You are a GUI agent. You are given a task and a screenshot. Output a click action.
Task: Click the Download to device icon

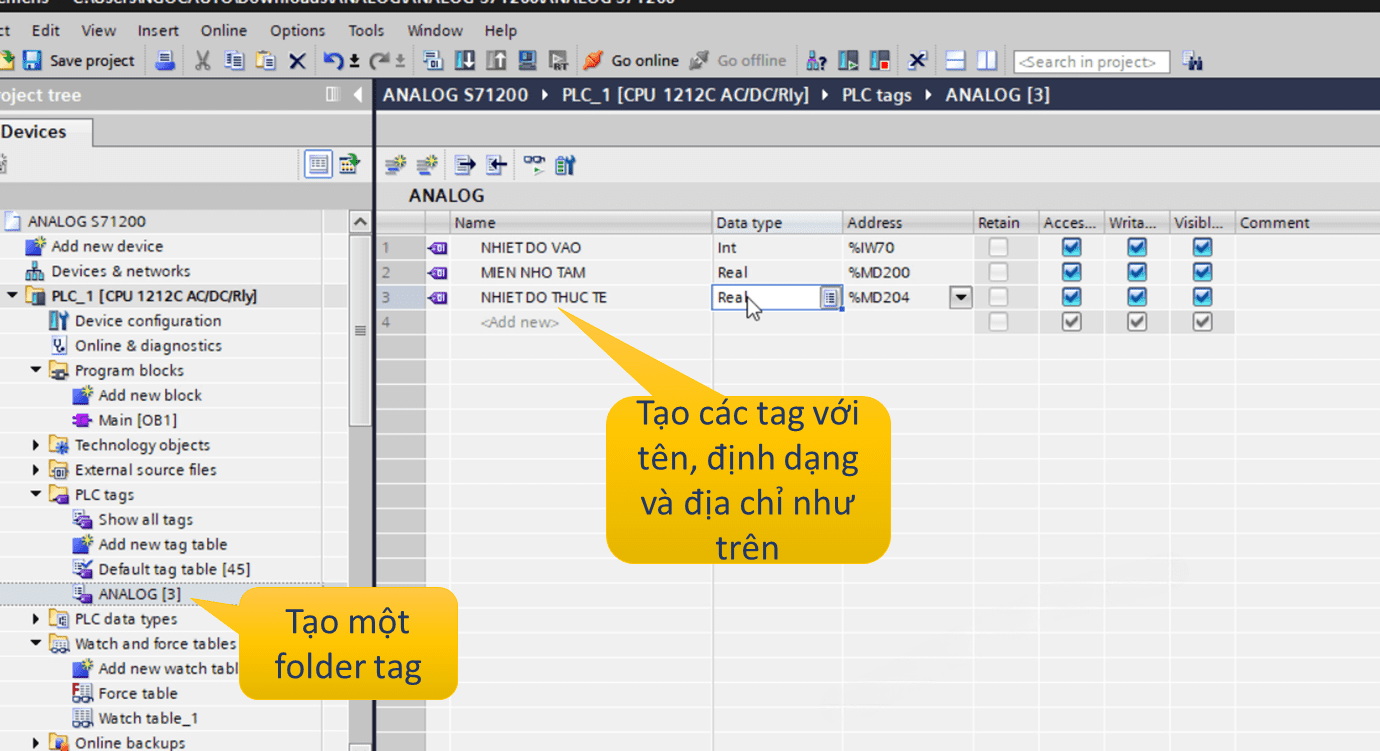[465, 60]
